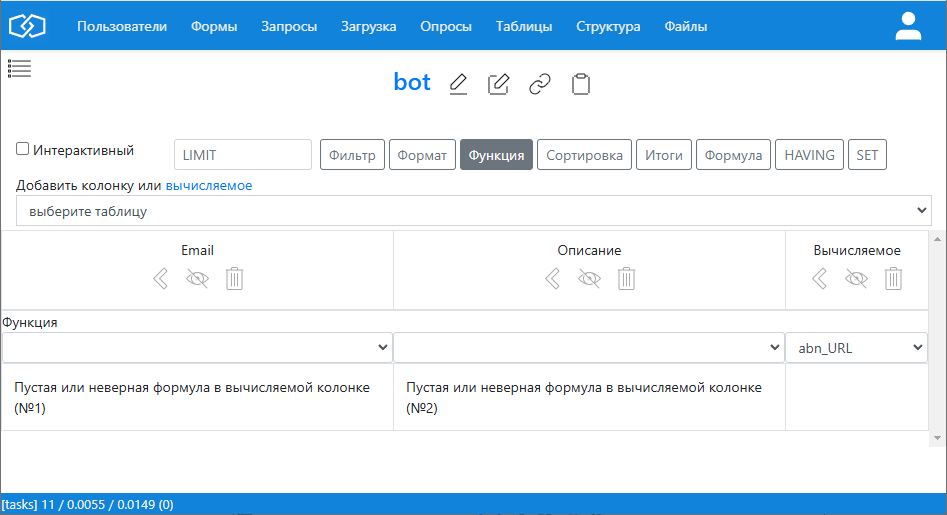Open the Таблицы menu
Viewport: 947px width, 515px height.
click(524, 27)
